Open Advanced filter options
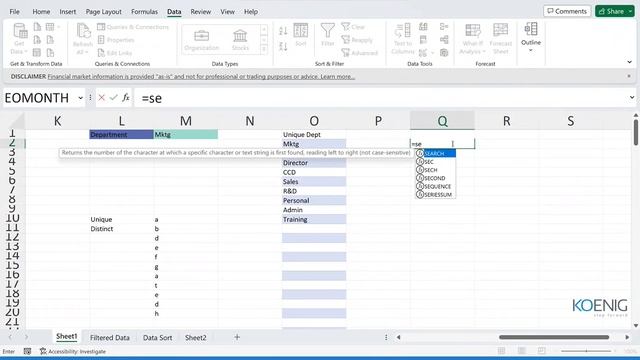Screen dimensions: 640x360 click(360, 53)
